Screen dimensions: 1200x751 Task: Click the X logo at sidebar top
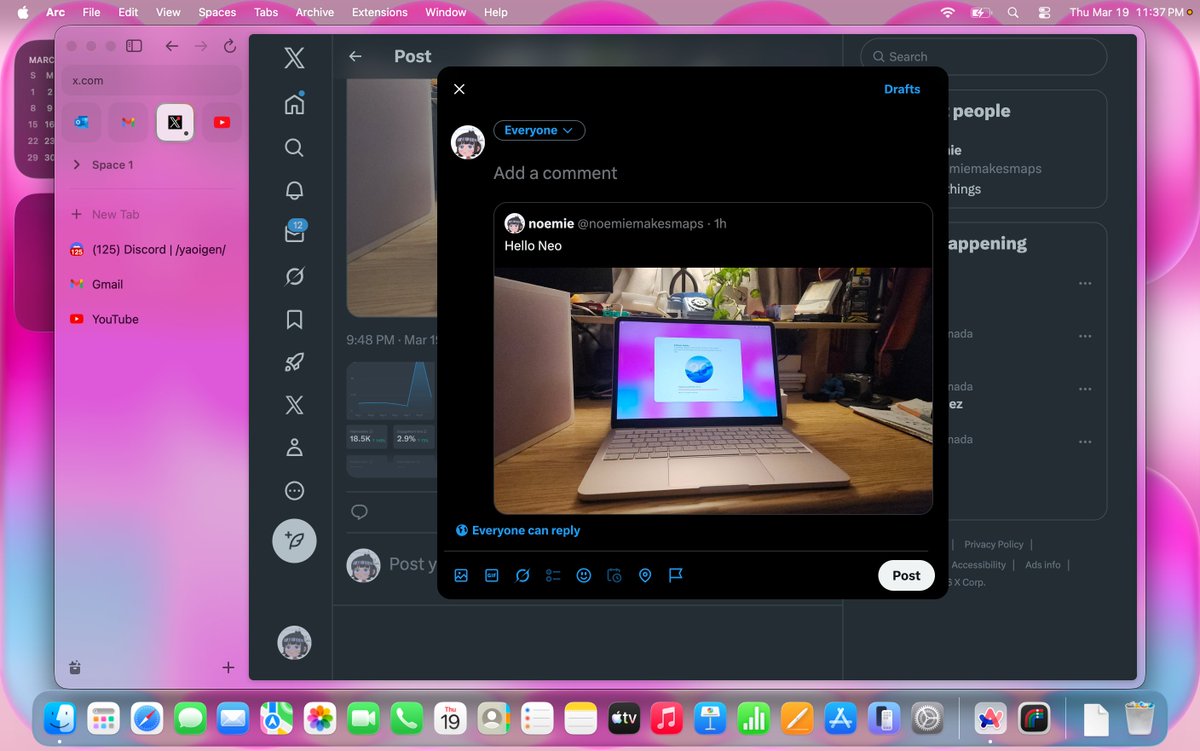click(x=294, y=59)
